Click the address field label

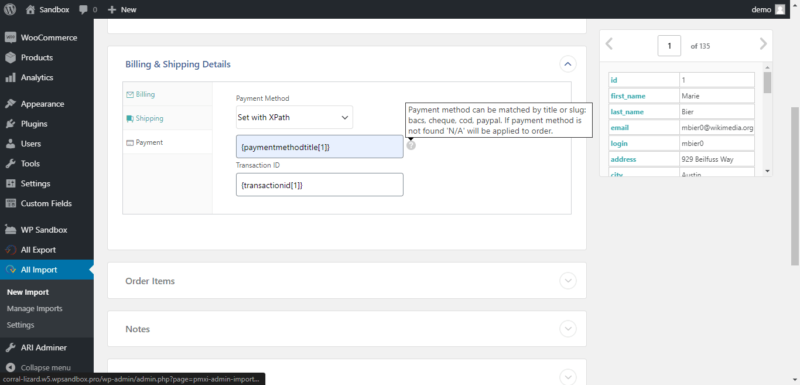pos(623,159)
